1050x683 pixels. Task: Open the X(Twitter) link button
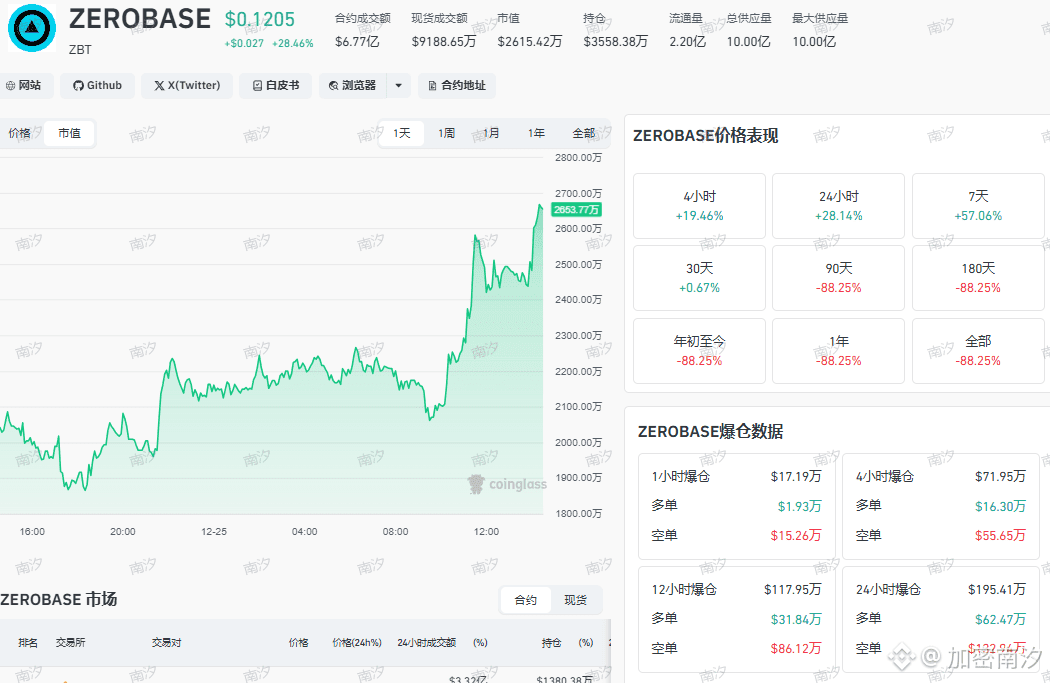click(x=187, y=86)
